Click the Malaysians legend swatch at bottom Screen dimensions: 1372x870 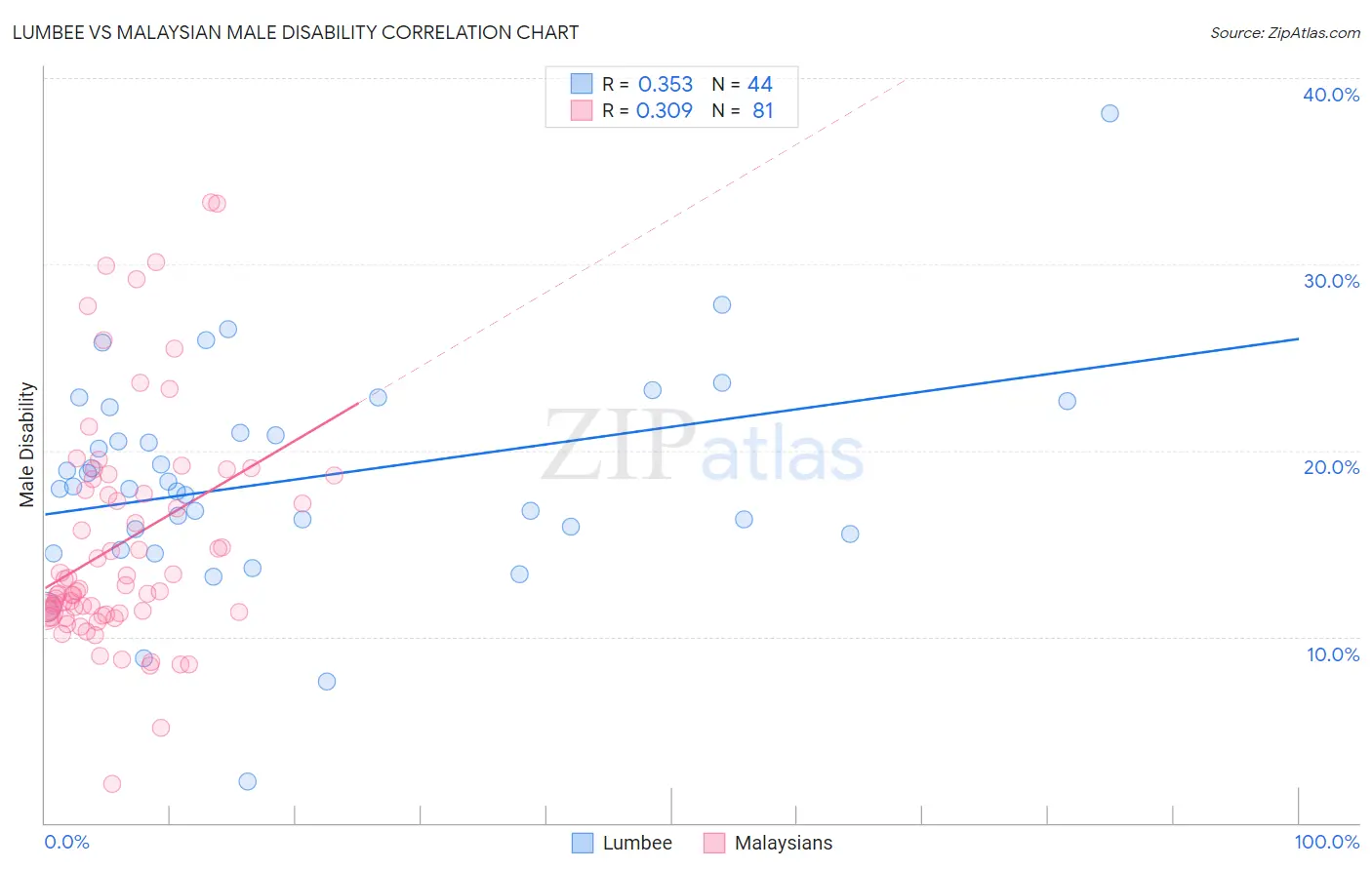(x=714, y=843)
